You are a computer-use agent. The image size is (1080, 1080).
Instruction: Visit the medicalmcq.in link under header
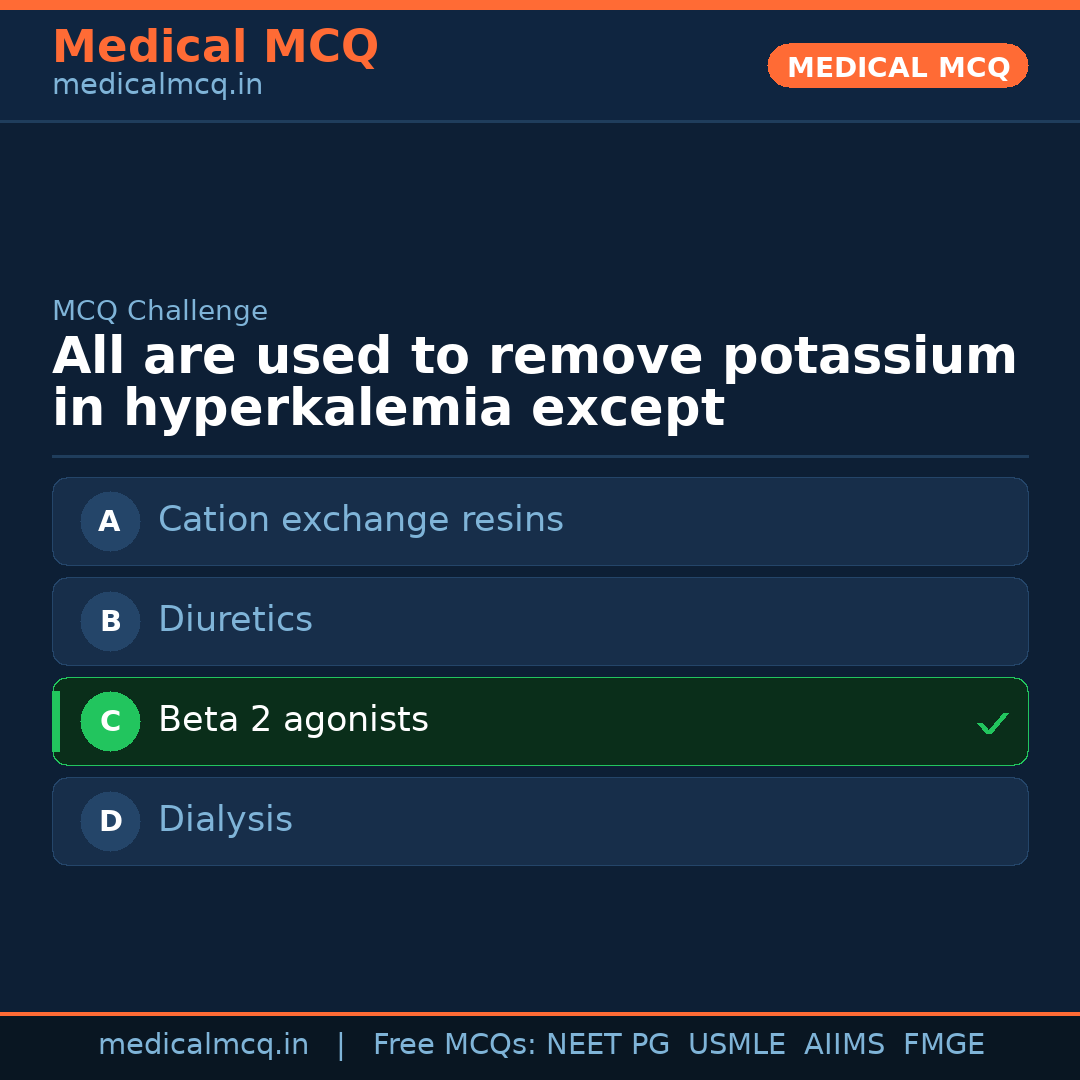pos(157,85)
